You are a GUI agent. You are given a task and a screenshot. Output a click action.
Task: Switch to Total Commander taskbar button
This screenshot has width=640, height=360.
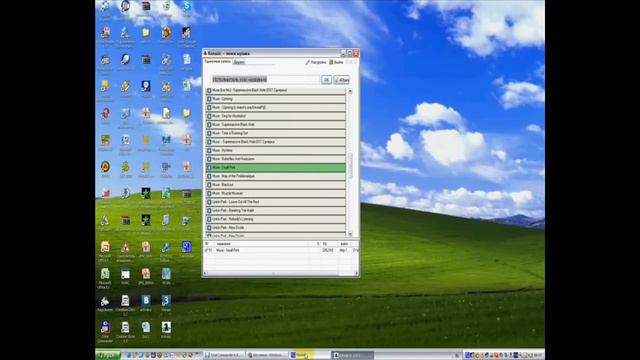click(x=224, y=355)
